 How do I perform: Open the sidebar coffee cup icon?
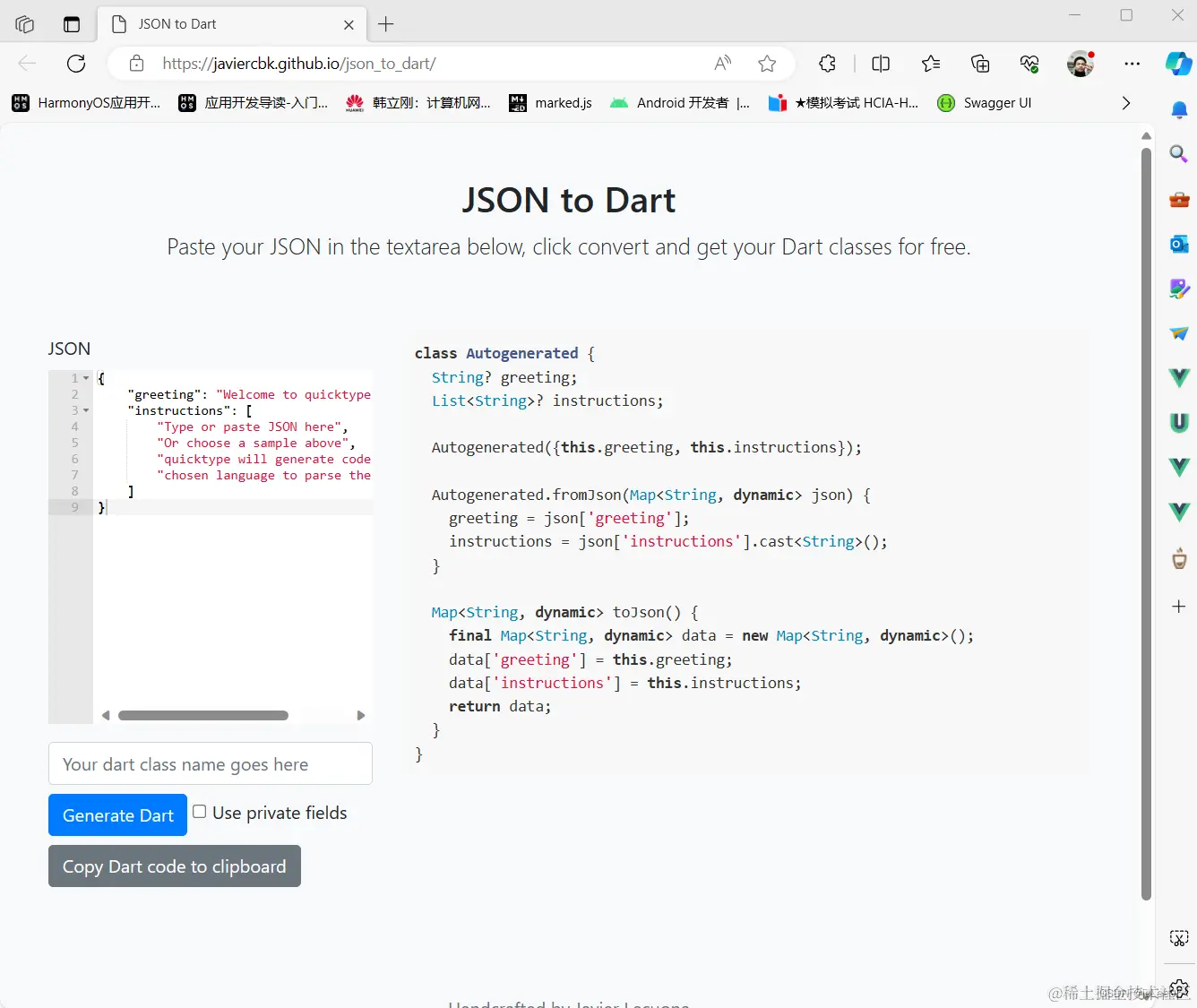coord(1179,559)
